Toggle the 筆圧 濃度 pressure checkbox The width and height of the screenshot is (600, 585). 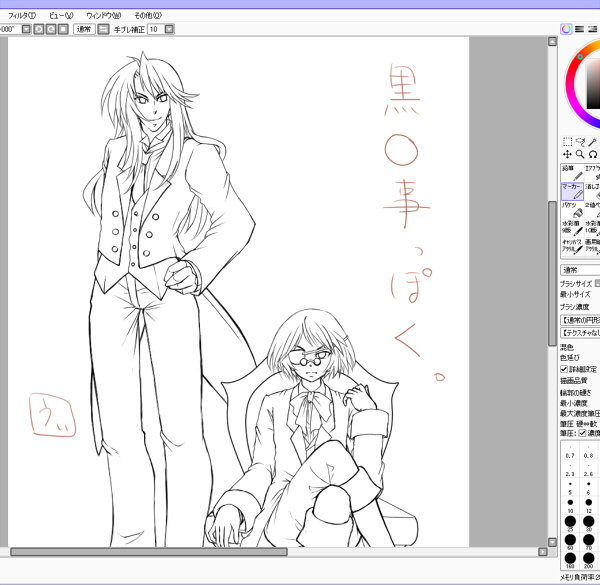[582, 433]
